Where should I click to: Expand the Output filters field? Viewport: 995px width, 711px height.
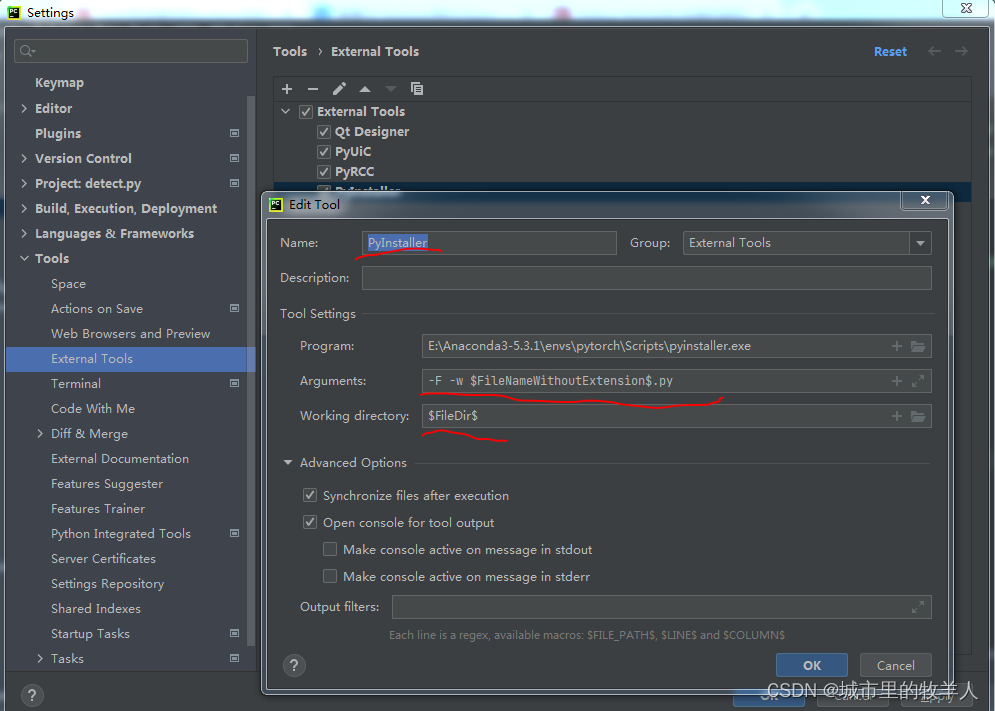tap(918, 607)
